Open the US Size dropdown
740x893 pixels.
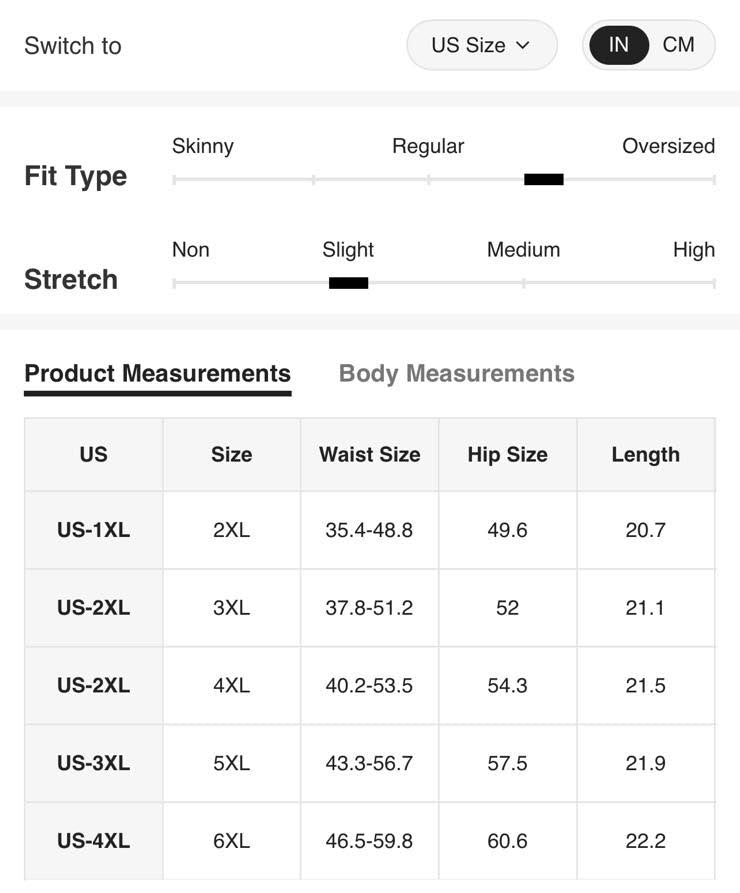click(480, 45)
